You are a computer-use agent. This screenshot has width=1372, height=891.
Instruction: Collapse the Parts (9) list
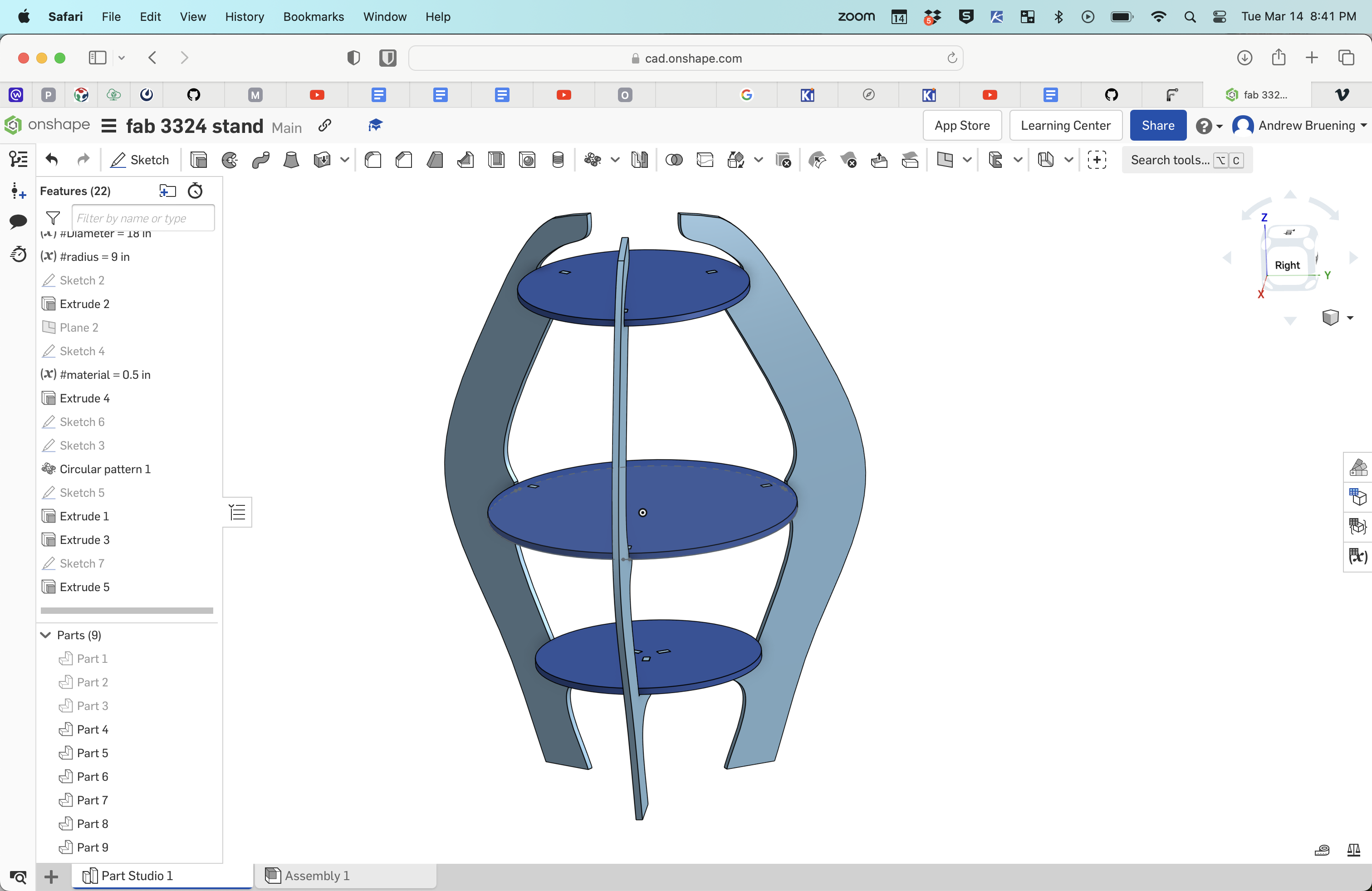point(46,635)
